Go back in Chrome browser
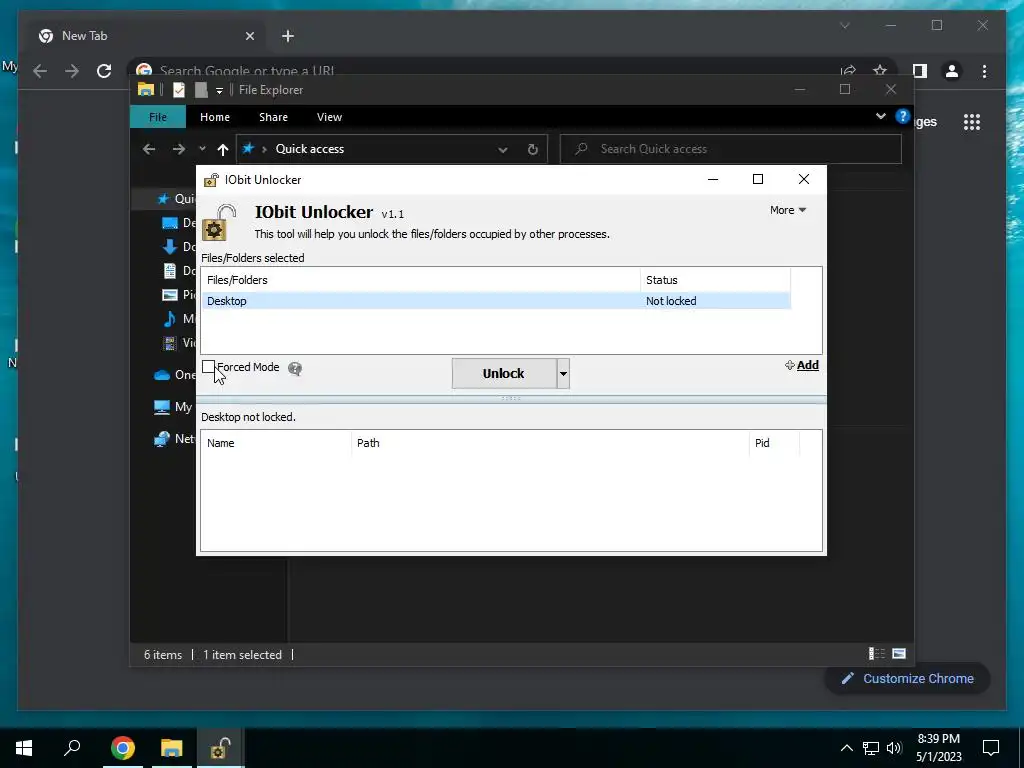 (x=40, y=71)
